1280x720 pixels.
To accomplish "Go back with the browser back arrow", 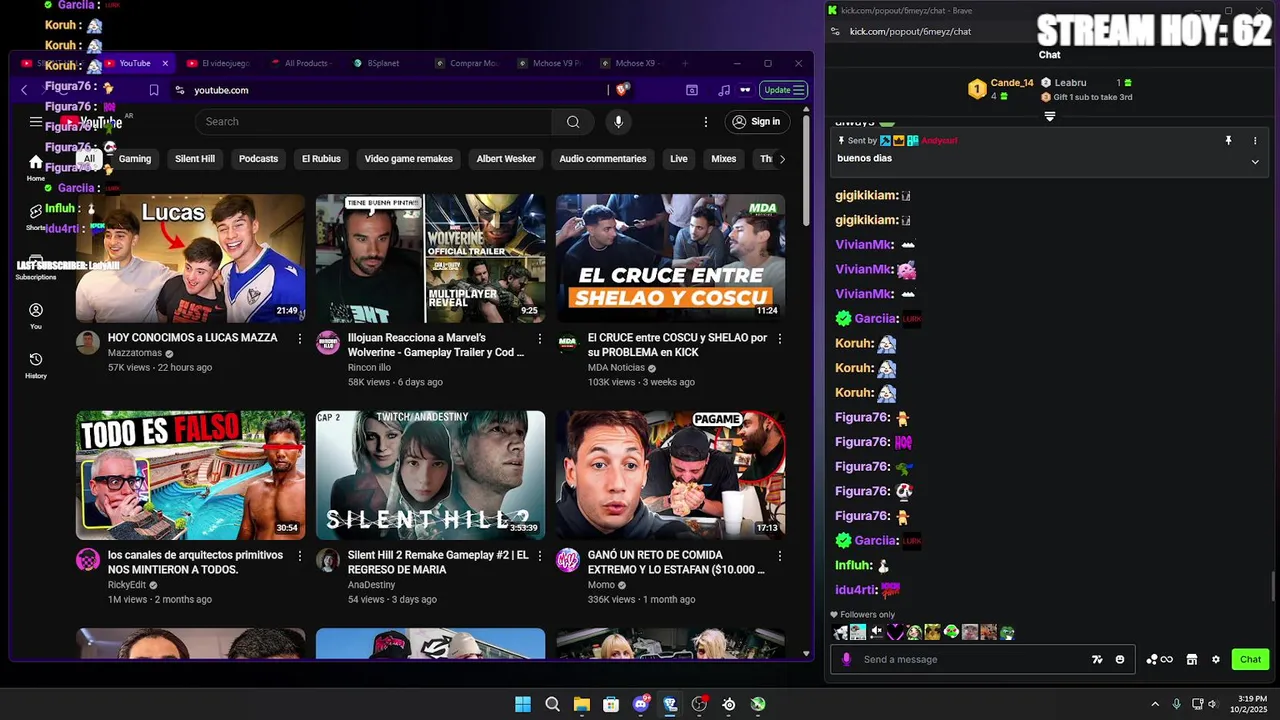I will pyautogui.click(x=24, y=90).
